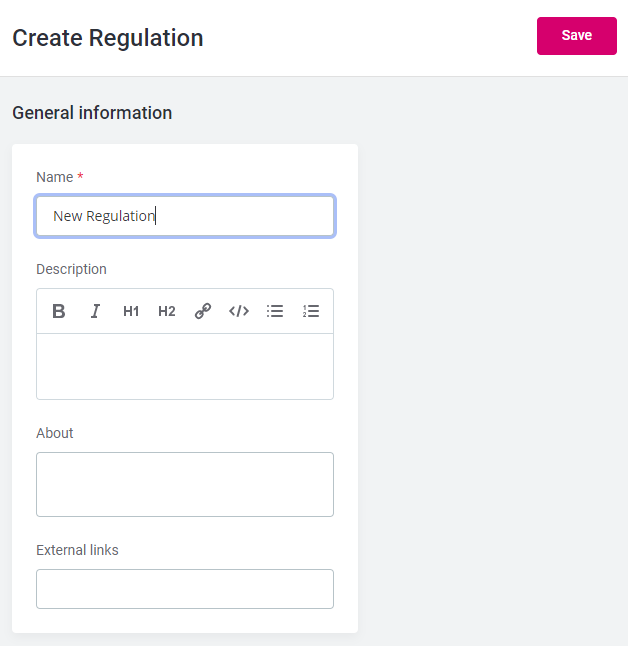The image size is (628, 646).
Task: Insert H2 heading in Description
Action: tap(167, 311)
